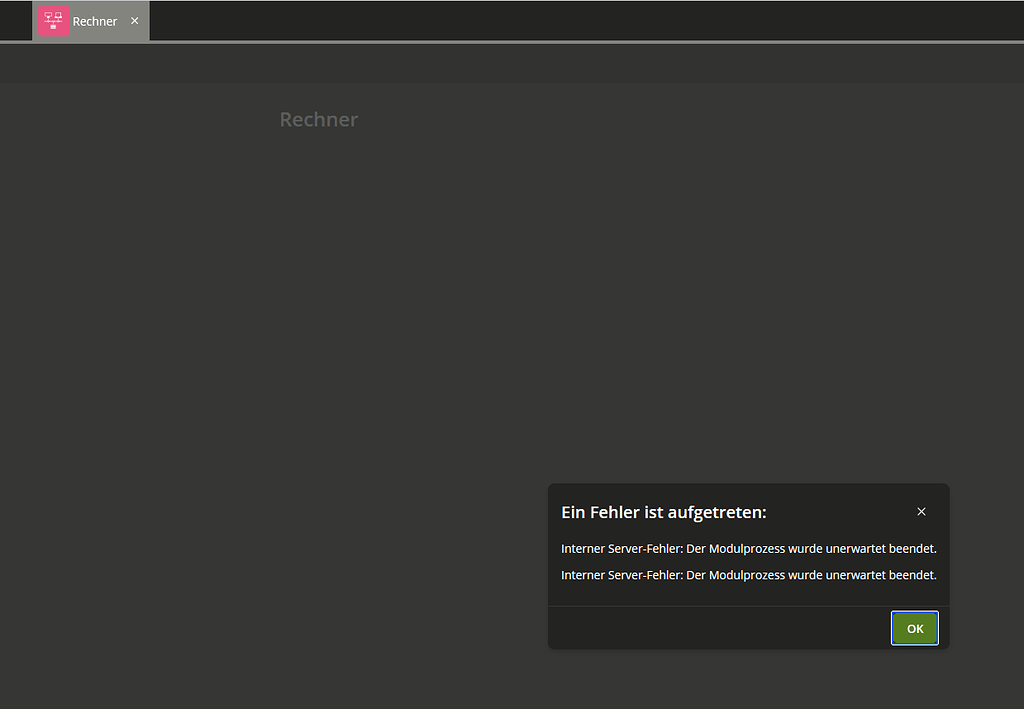This screenshot has height=709, width=1024.
Task: Click the second 'Interner Server-Fehler' message line
Action: [x=749, y=575]
